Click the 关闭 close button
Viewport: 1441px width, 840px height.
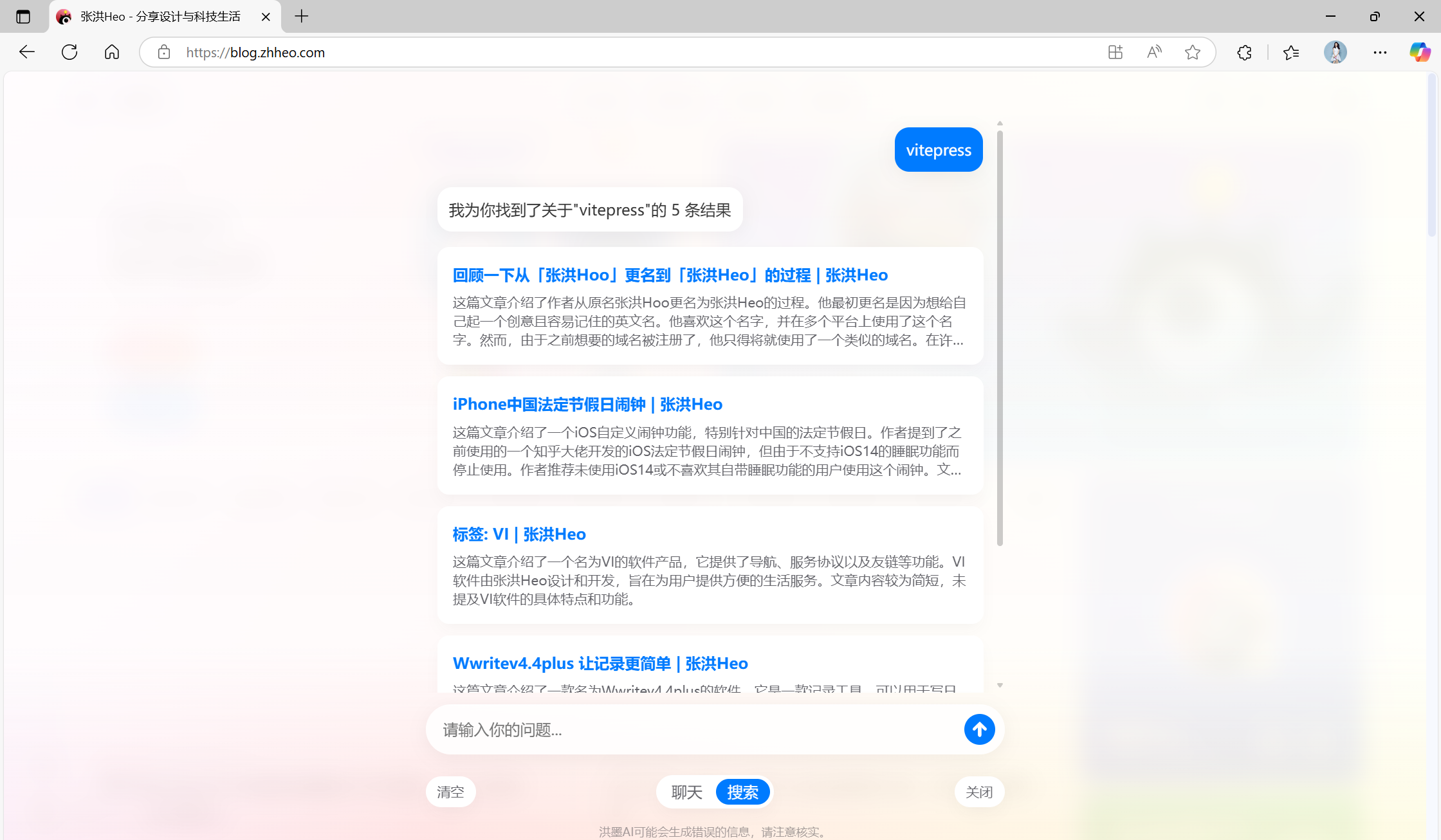979,792
